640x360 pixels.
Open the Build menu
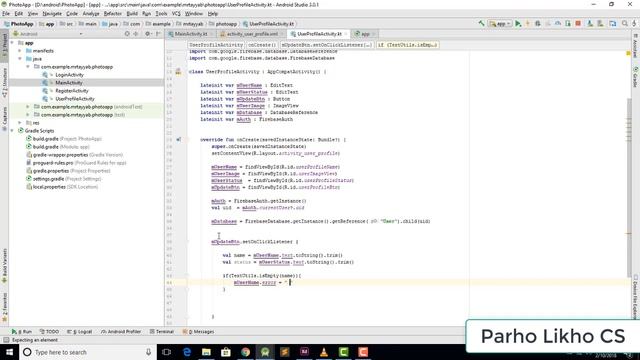click(x=132, y=13)
